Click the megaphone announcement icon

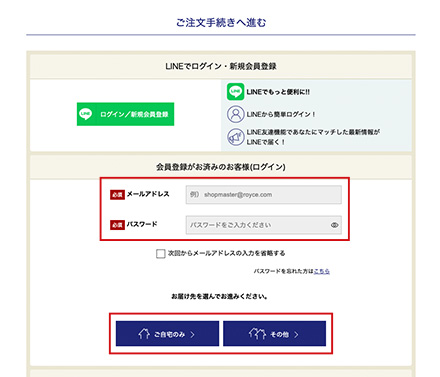(236, 137)
